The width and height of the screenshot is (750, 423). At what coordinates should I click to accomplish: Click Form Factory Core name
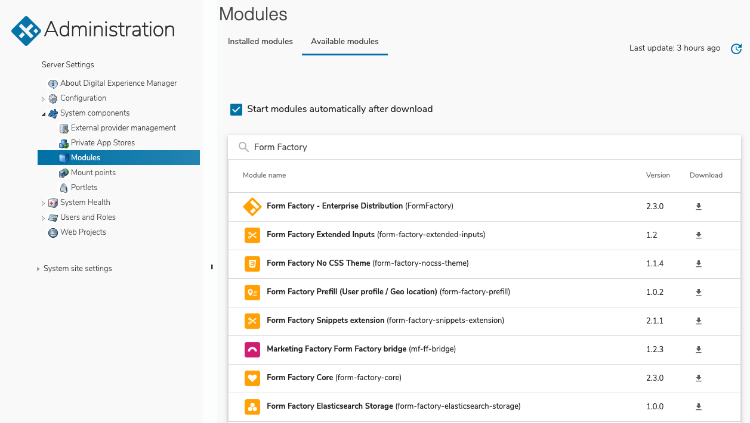(x=300, y=378)
